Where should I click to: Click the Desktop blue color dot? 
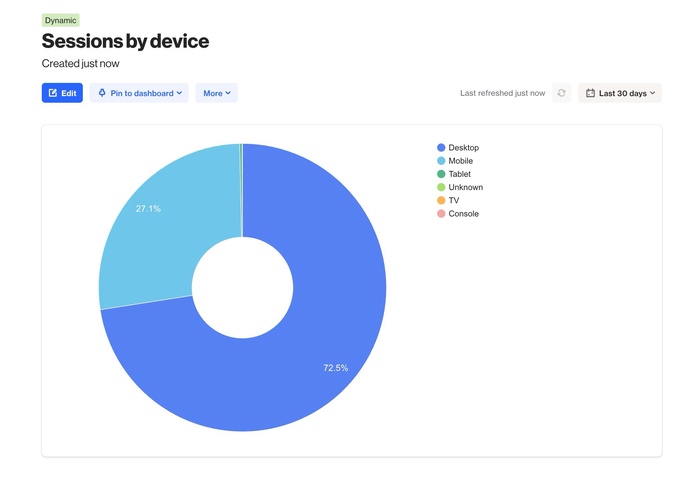click(441, 148)
